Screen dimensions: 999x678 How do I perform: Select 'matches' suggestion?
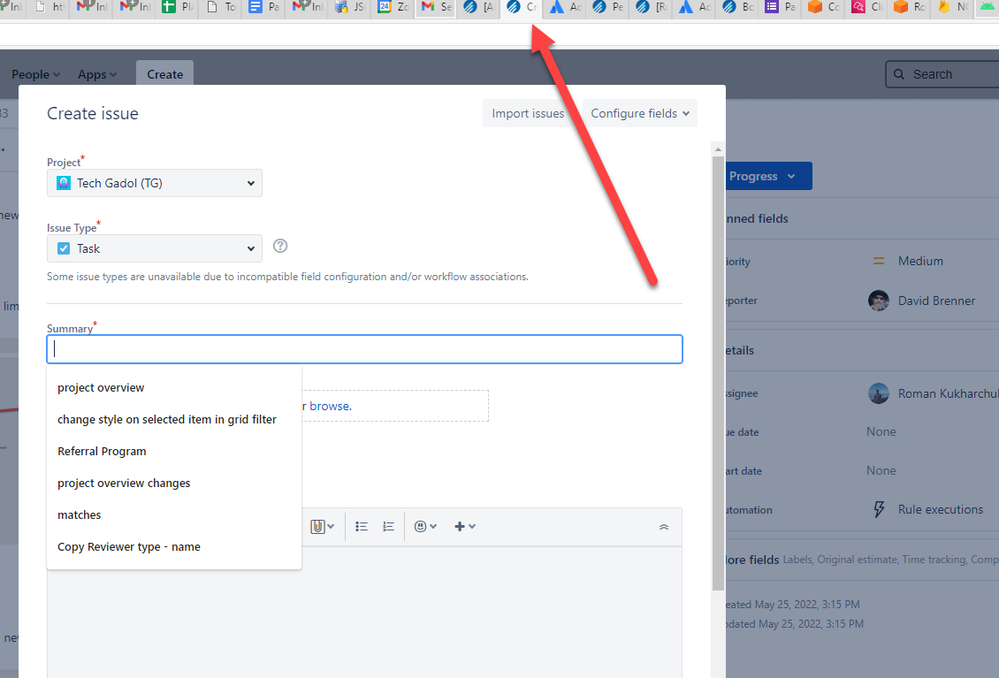(173, 515)
